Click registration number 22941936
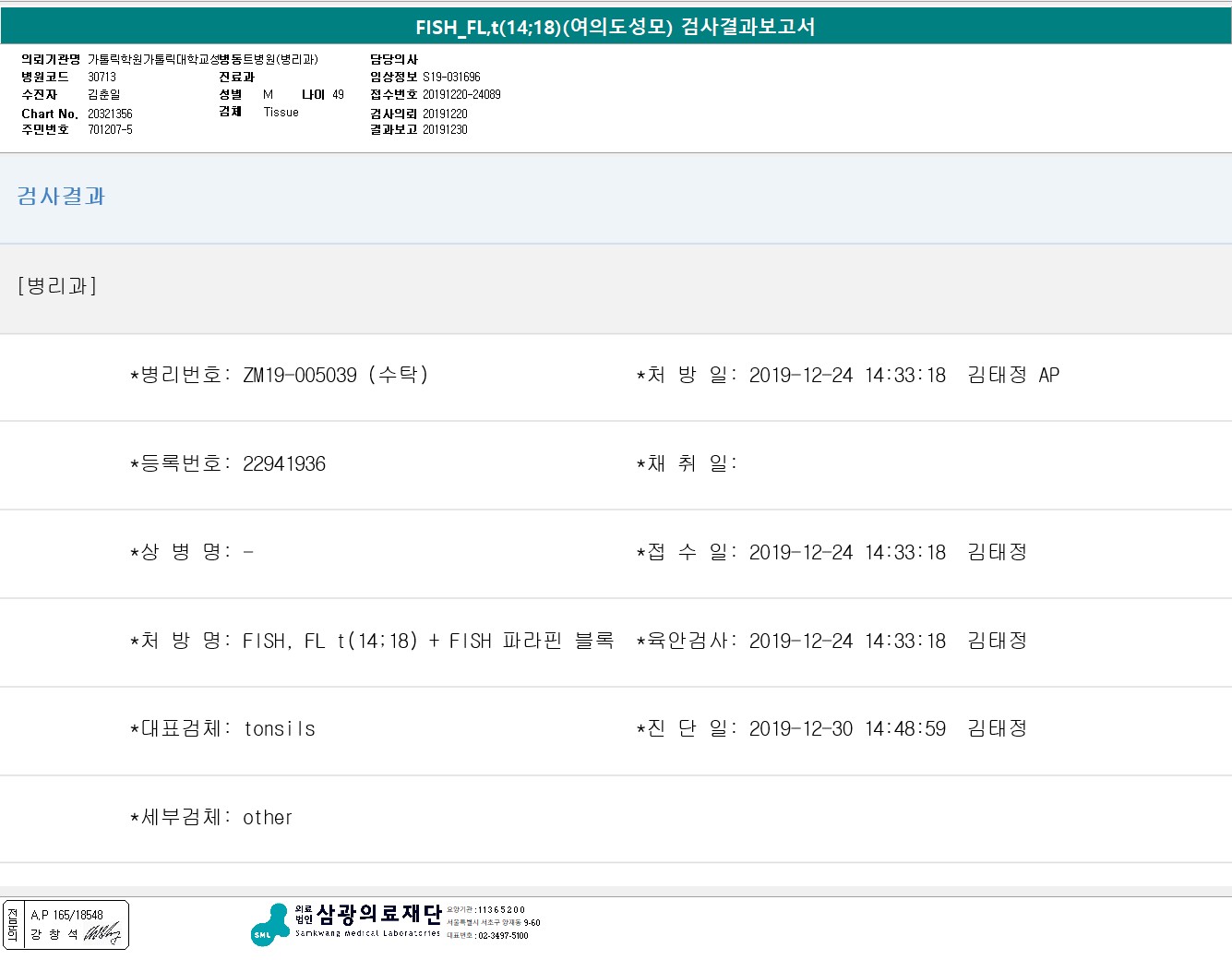This screenshot has height=960, width=1232. pyautogui.click(x=284, y=463)
